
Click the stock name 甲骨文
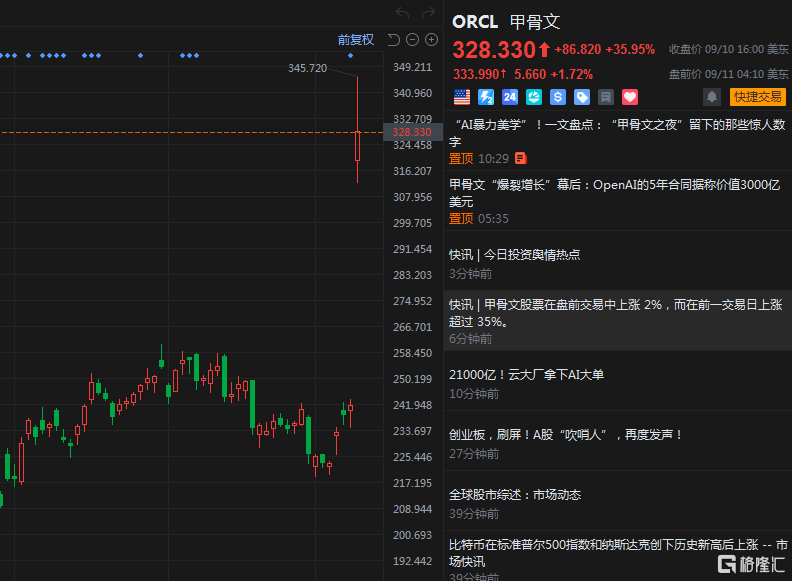click(x=535, y=22)
